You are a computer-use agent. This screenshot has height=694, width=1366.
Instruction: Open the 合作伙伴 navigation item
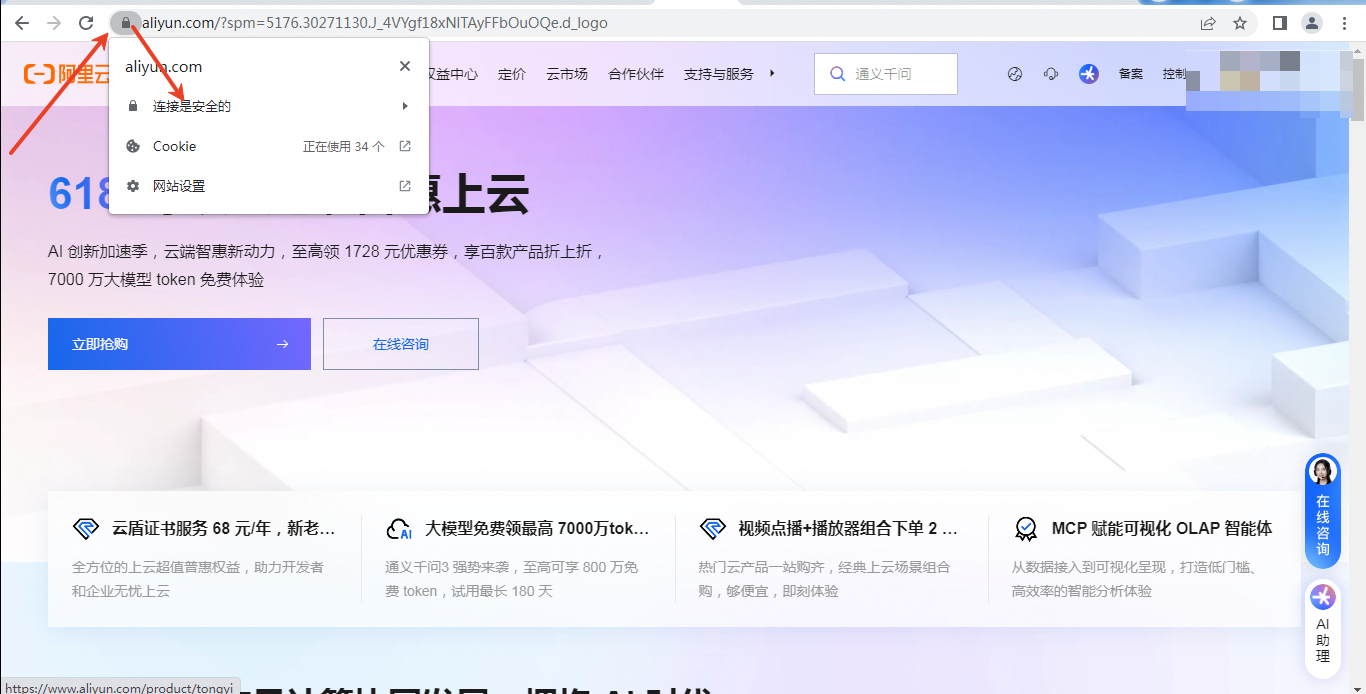click(x=636, y=74)
